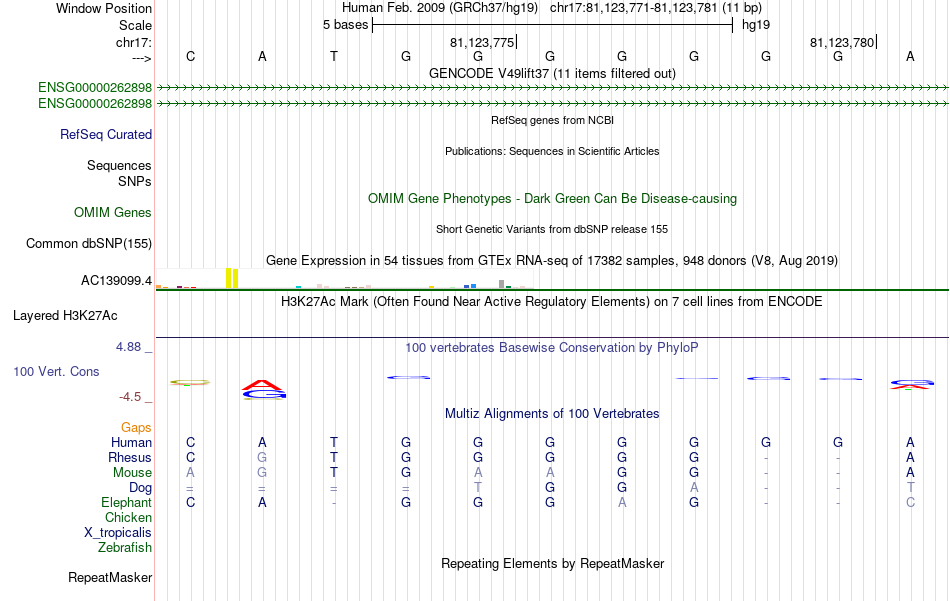This screenshot has height=601, width=950.
Task: Open the OMIM Genes track label
Action: pyautogui.click(x=113, y=213)
